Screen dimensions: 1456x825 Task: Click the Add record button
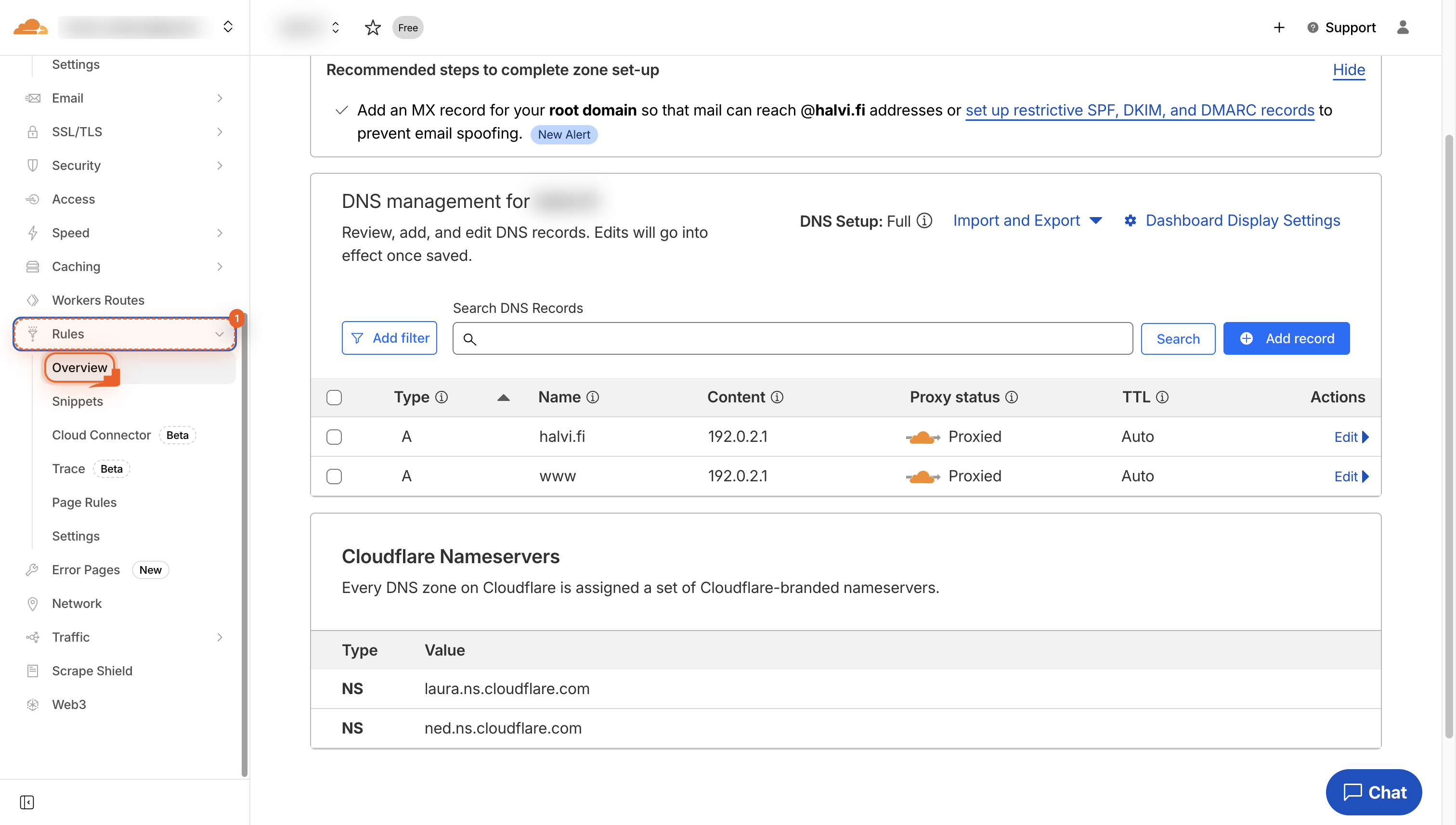1286,338
